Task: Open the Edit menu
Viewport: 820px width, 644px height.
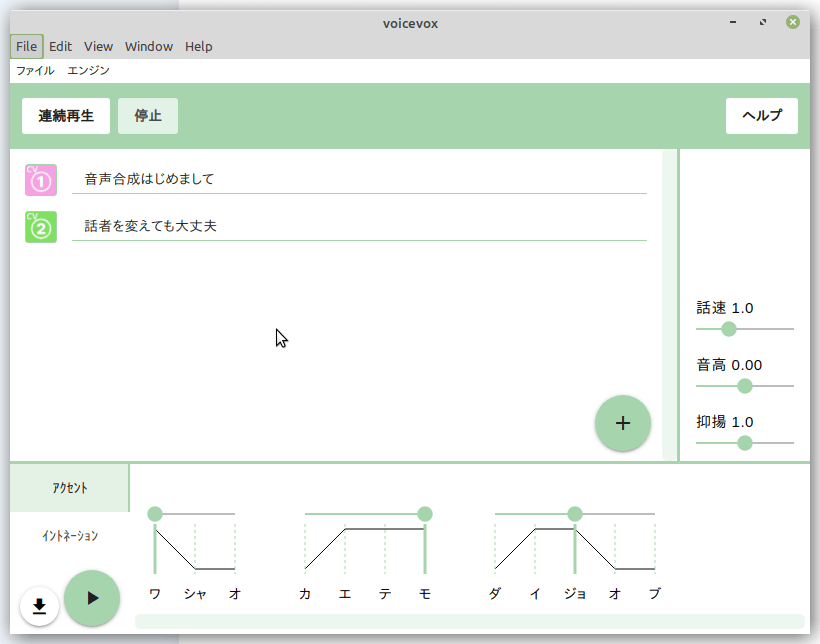Action: pos(60,47)
